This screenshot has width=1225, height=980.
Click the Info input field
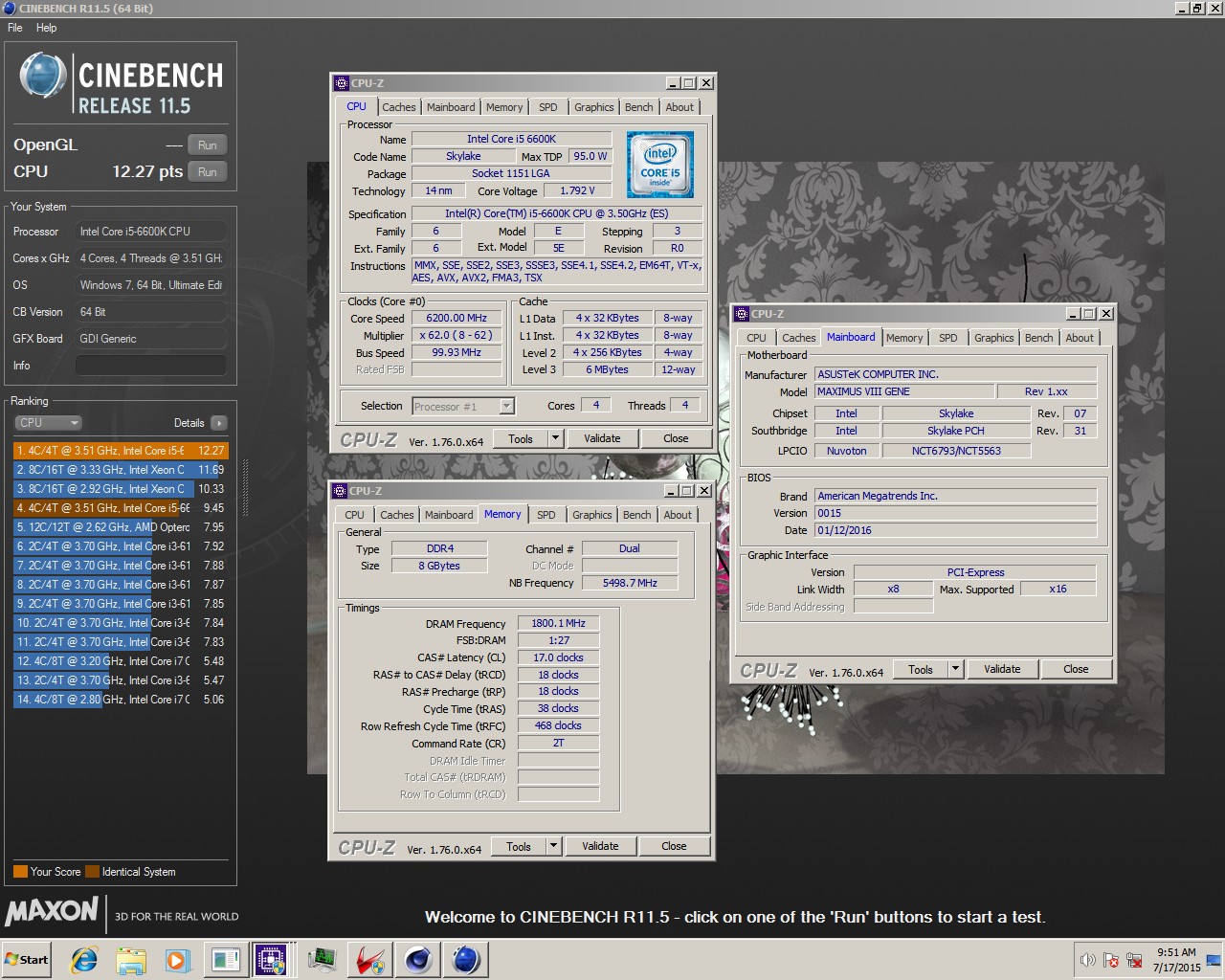coord(151,366)
